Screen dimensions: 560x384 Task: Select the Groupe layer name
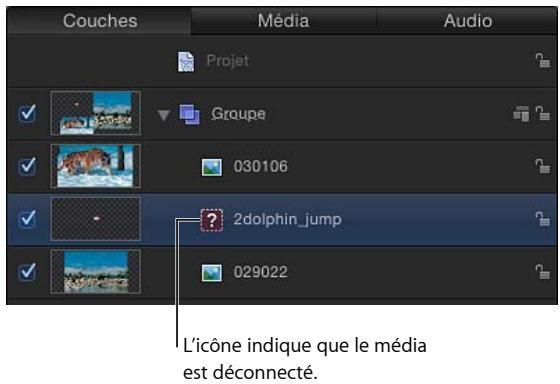pos(238,114)
